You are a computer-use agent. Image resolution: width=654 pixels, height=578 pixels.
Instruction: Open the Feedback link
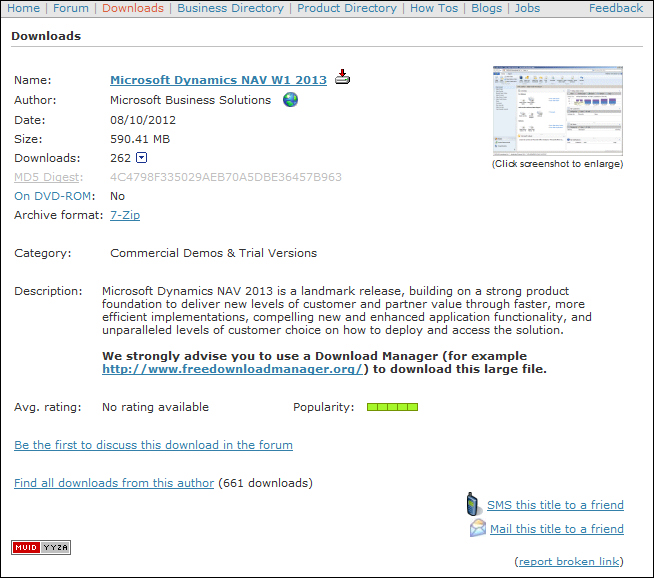616,8
